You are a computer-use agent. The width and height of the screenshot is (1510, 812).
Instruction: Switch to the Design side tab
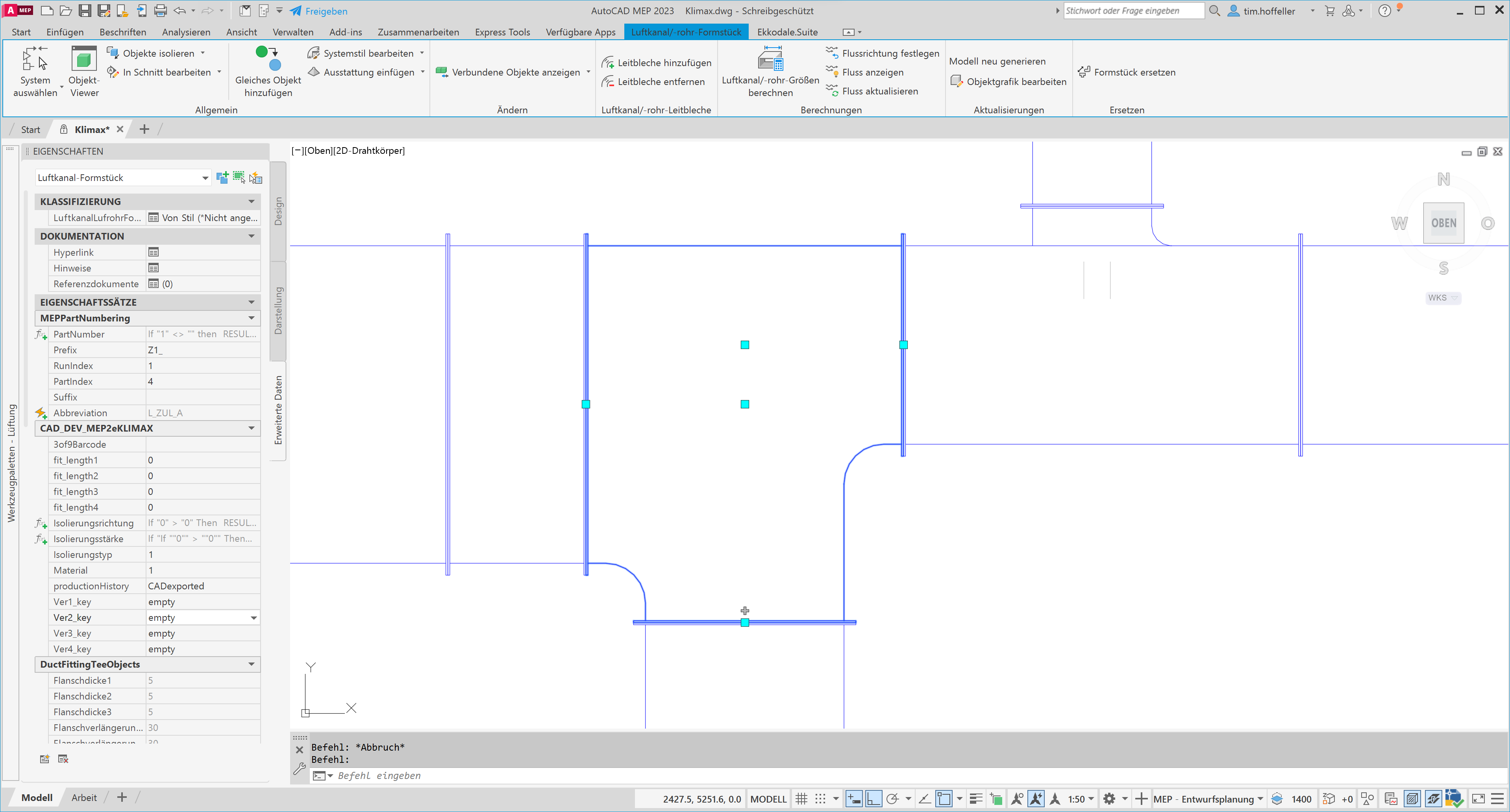278,211
